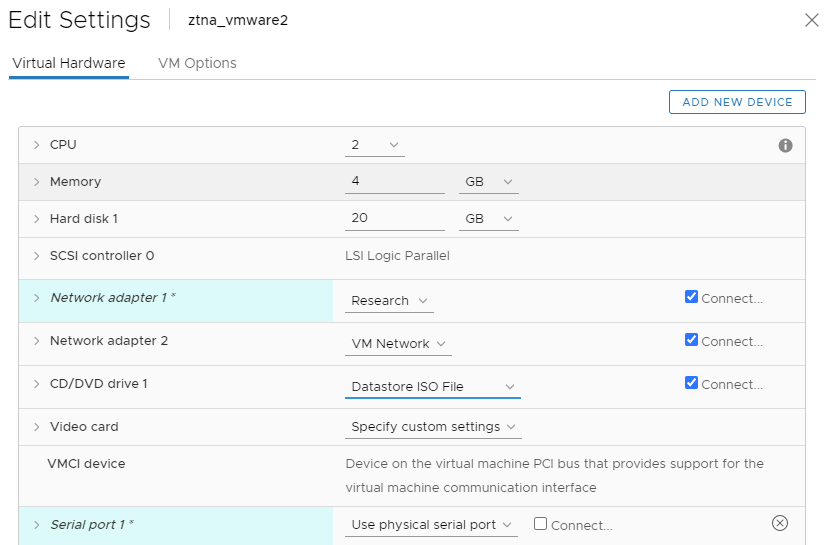The width and height of the screenshot is (830, 545).
Task: Toggle Connect checkbox for CD/DVD drive 1
Action: point(691,383)
